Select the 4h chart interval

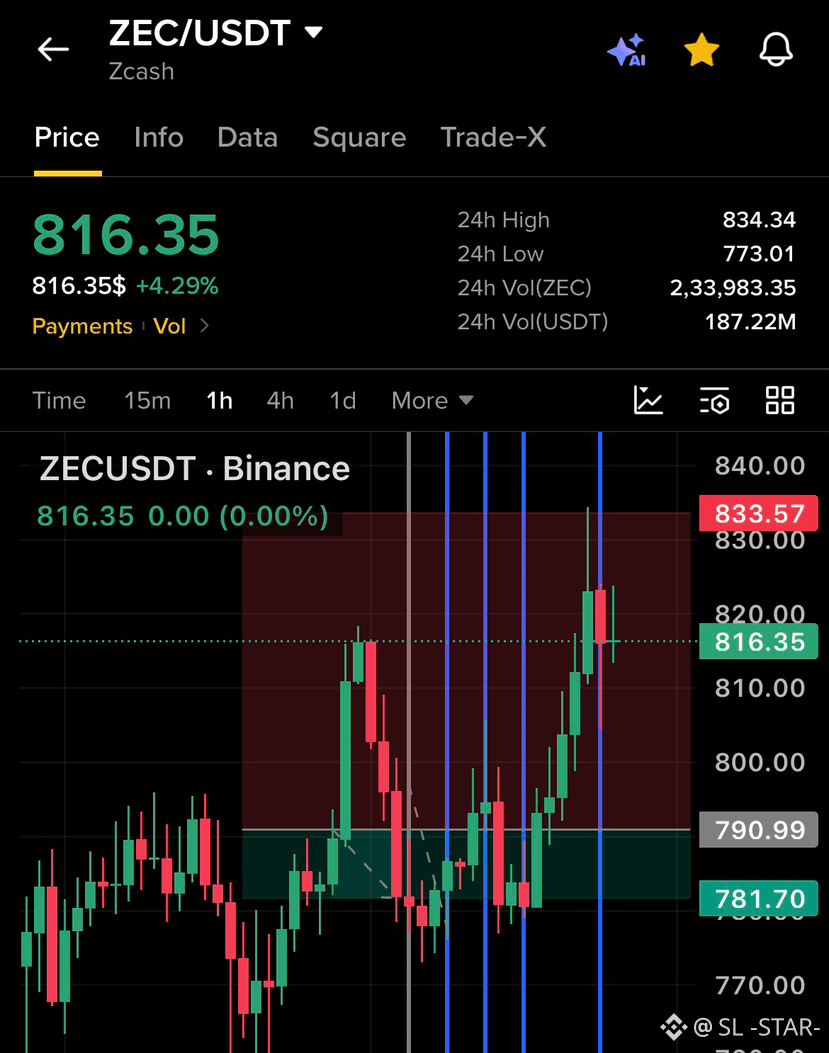pyautogui.click(x=280, y=400)
